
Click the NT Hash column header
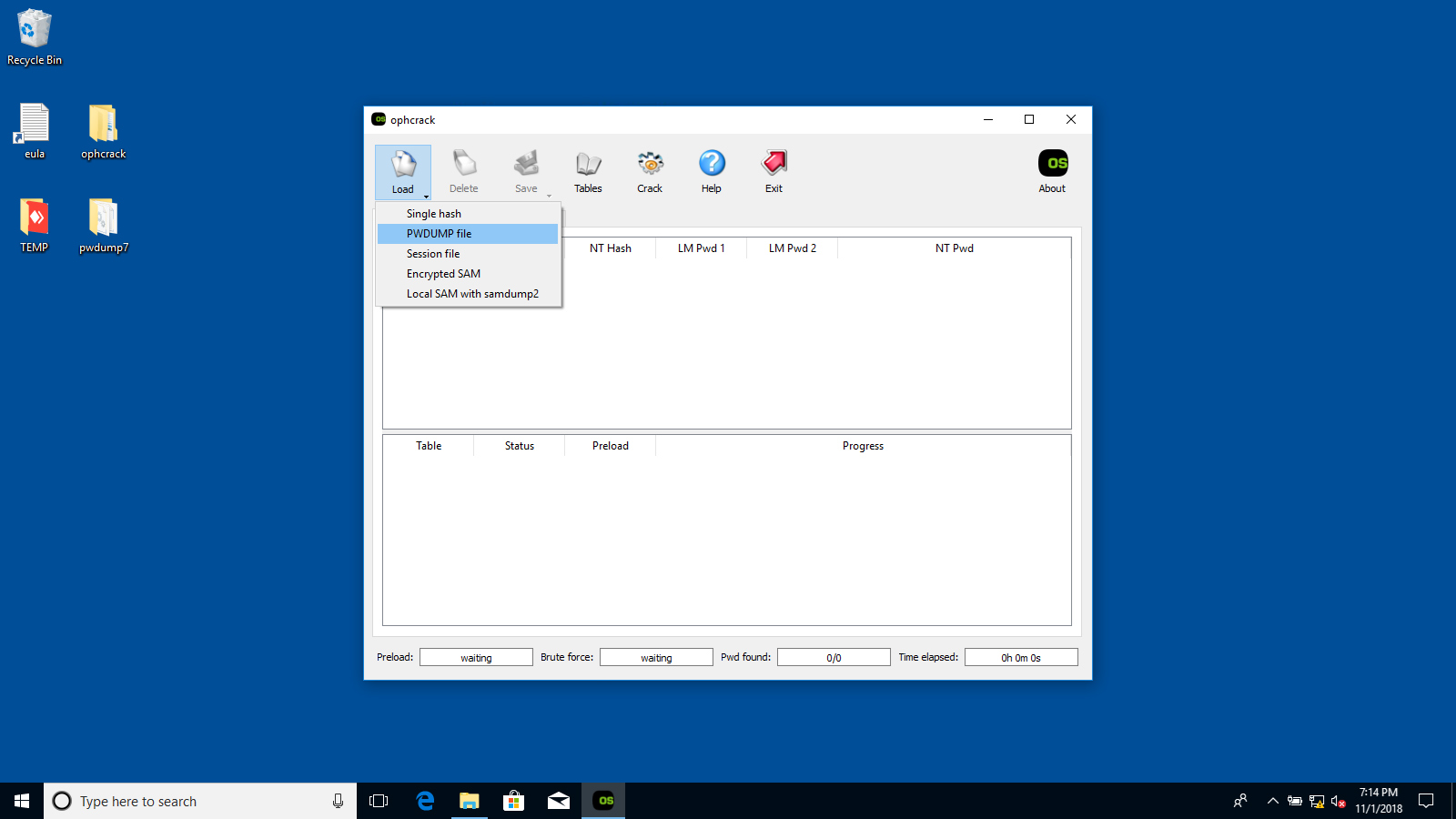click(x=610, y=248)
